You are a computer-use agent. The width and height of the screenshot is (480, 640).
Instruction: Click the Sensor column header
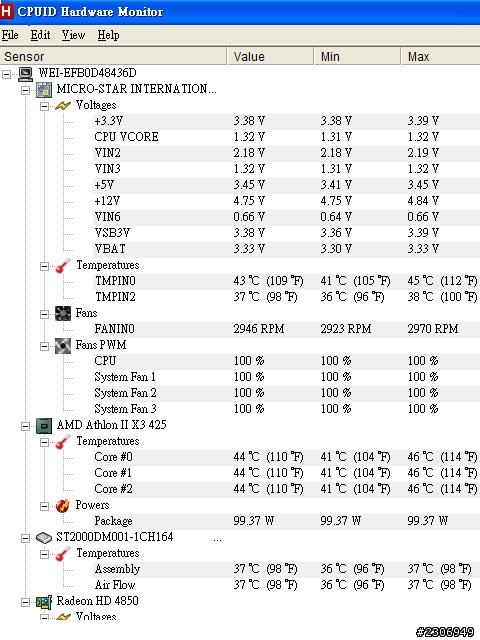point(113,56)
